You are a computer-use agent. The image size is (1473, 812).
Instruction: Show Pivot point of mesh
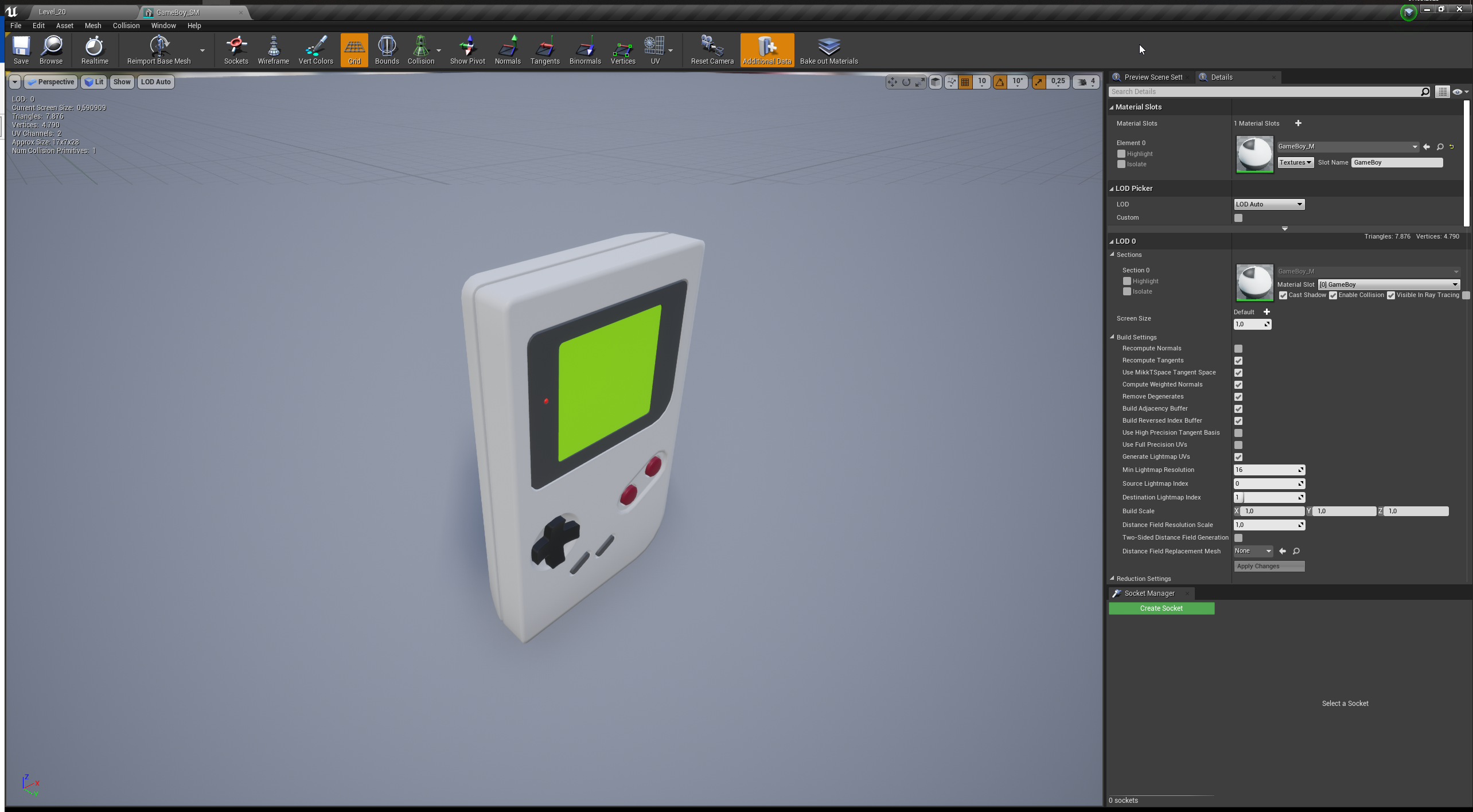[x=467, y=50]
